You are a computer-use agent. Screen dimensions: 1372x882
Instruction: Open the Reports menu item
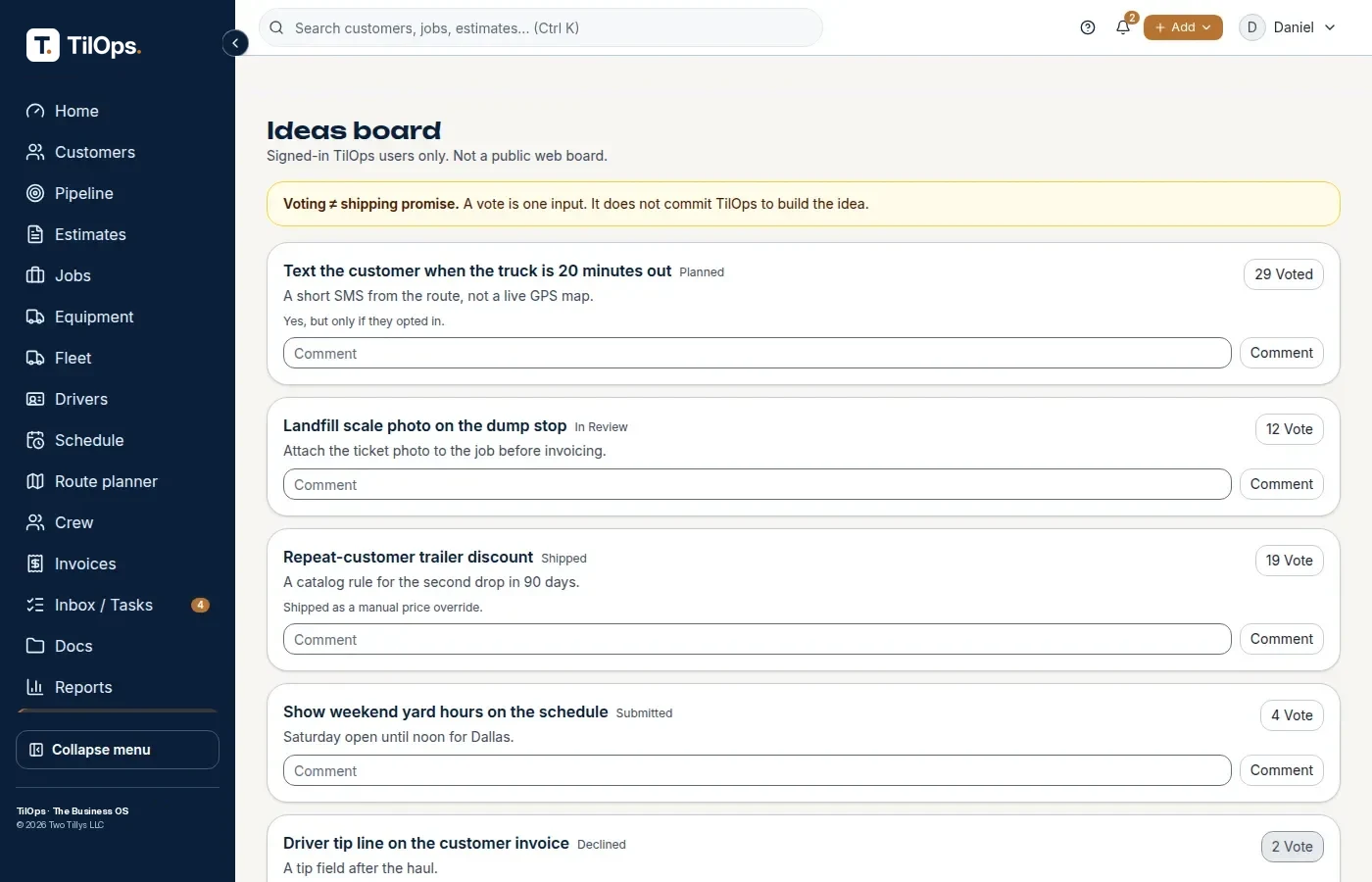click(x=118, y=687)
